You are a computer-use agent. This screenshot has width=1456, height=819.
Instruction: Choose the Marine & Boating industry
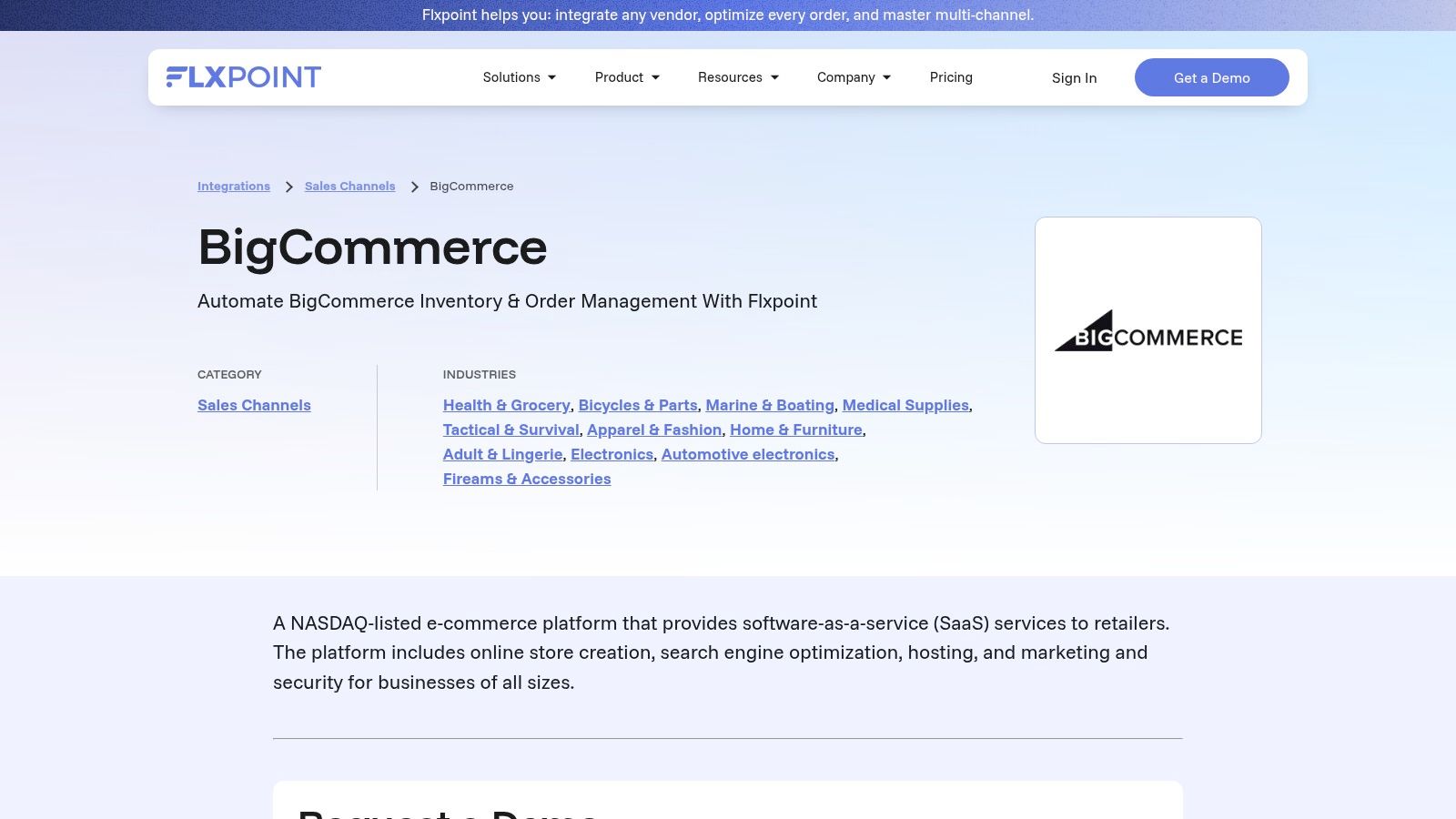coord(769,406)
